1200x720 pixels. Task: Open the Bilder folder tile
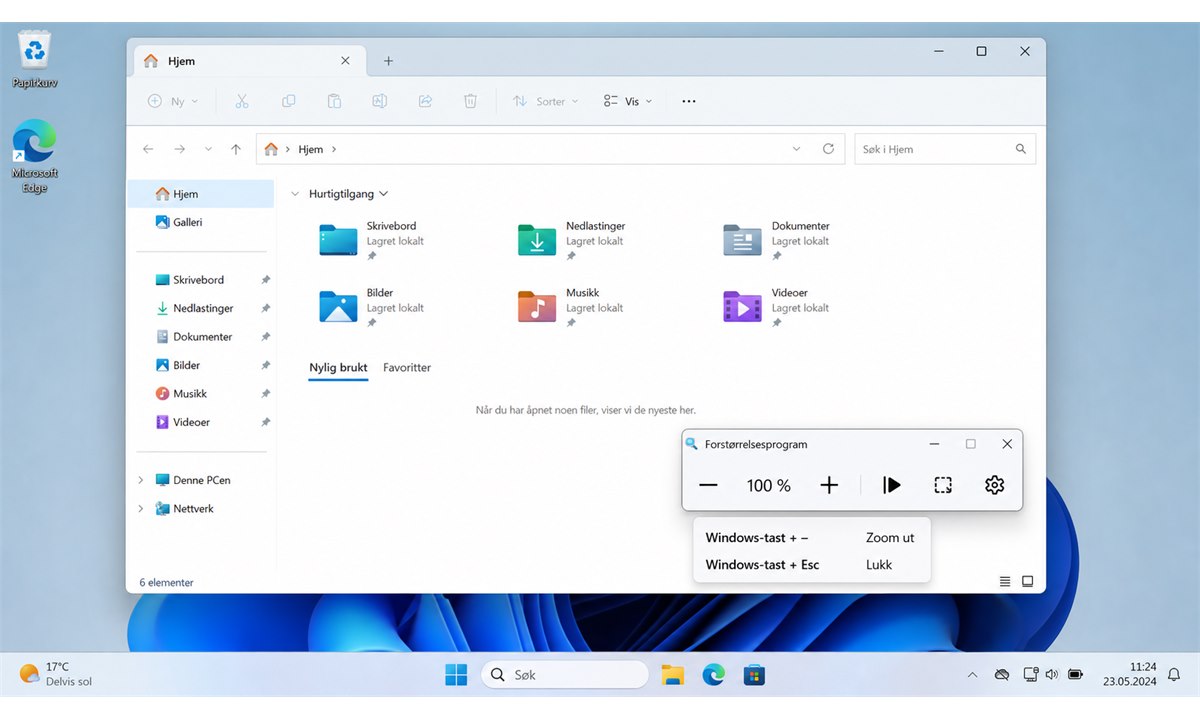370,307
